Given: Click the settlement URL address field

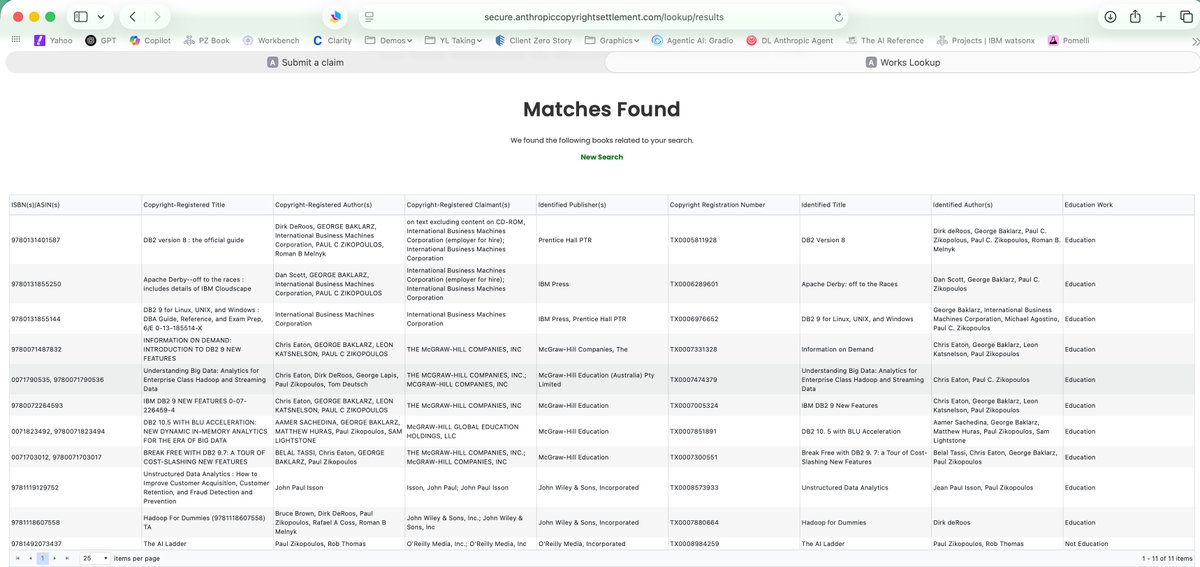Looking at the screenshot, I should (x=604, y=17).
